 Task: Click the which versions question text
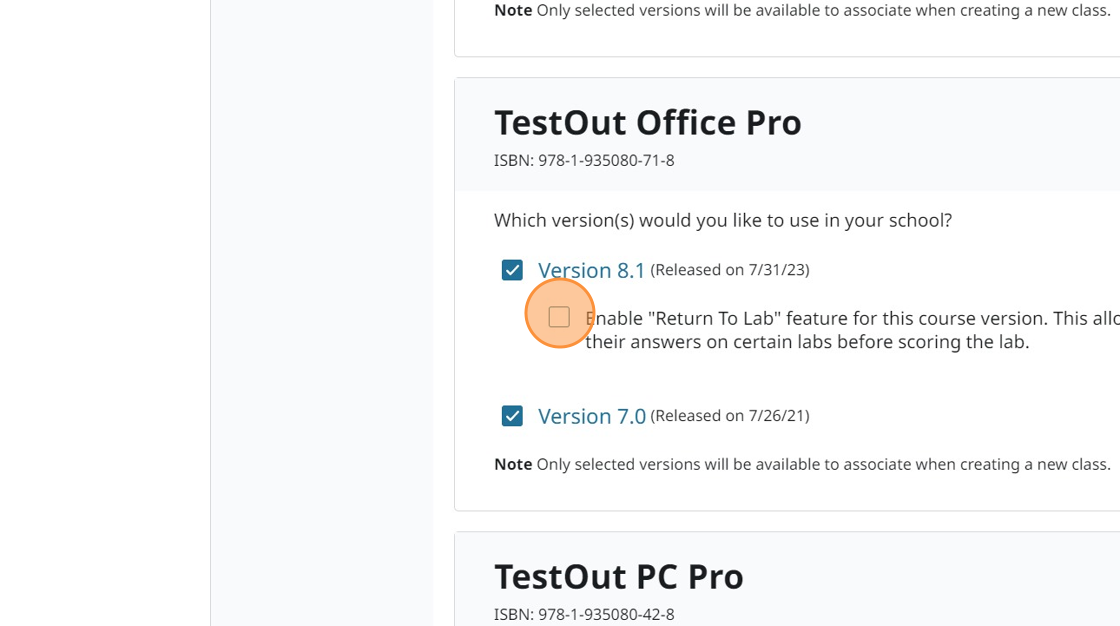pos(722,219)
